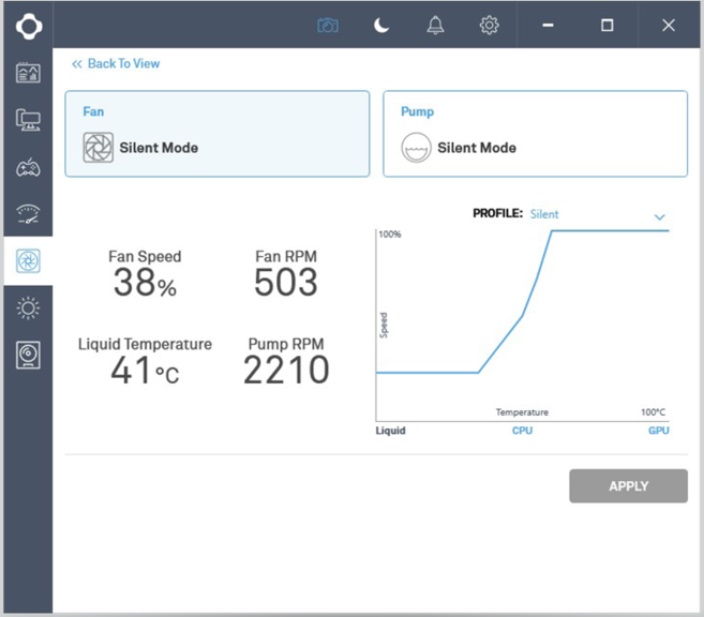Open the Games controller icon in sidebar
This screenshot has height=617, width=704.
pos(28,167)
